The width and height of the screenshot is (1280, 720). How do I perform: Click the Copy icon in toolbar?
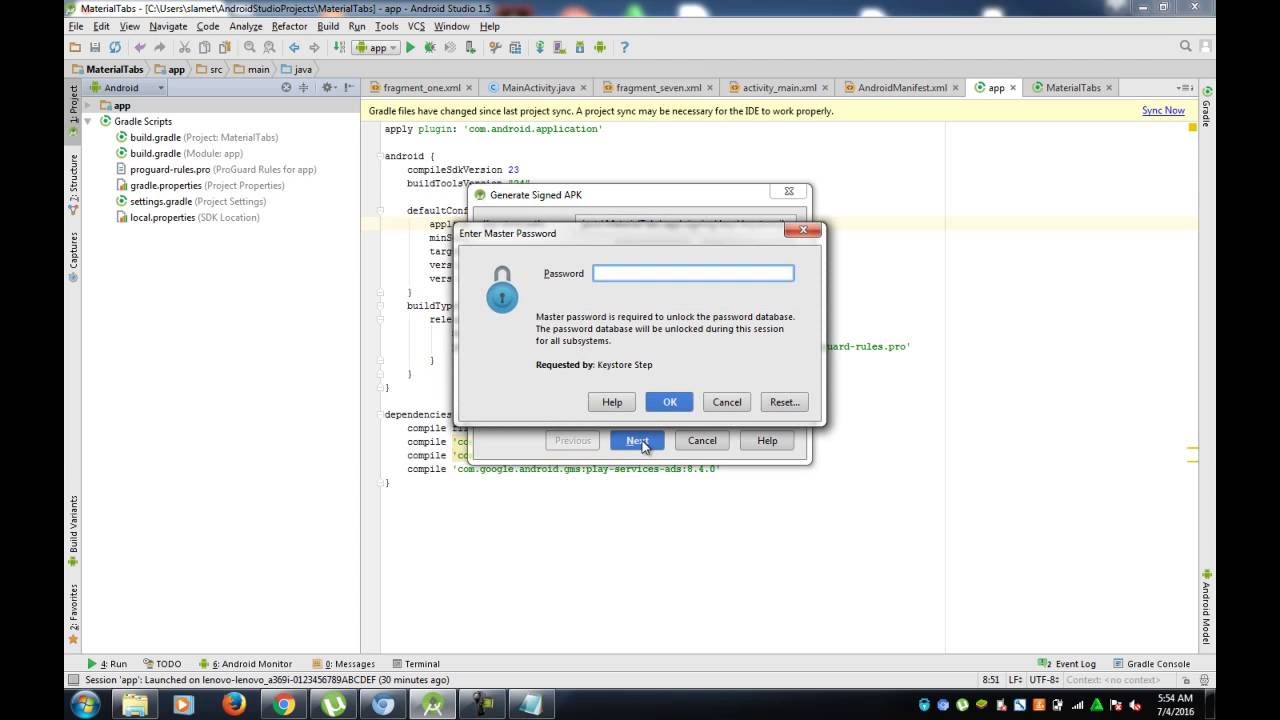click(x=204, y=47)
